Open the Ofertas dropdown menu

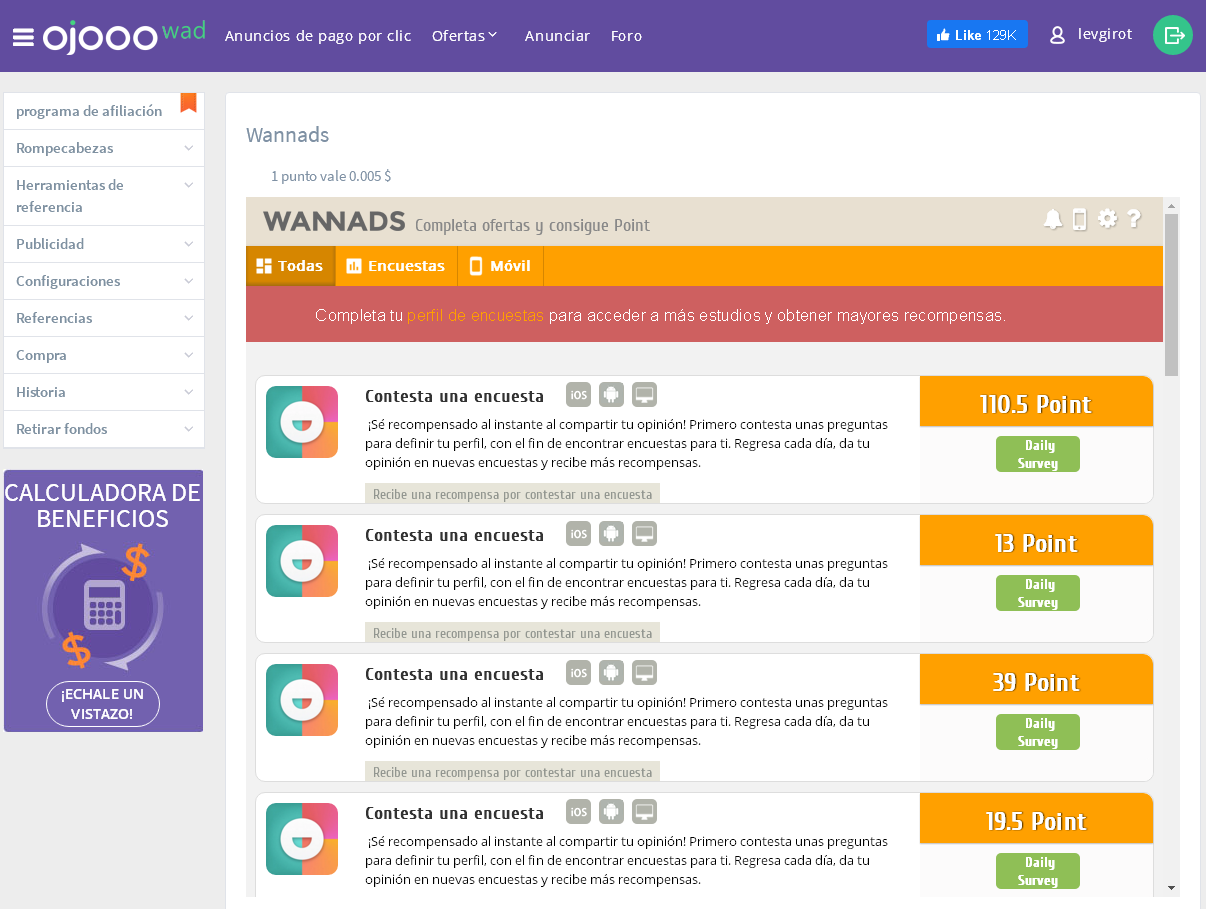click(464, 36)
